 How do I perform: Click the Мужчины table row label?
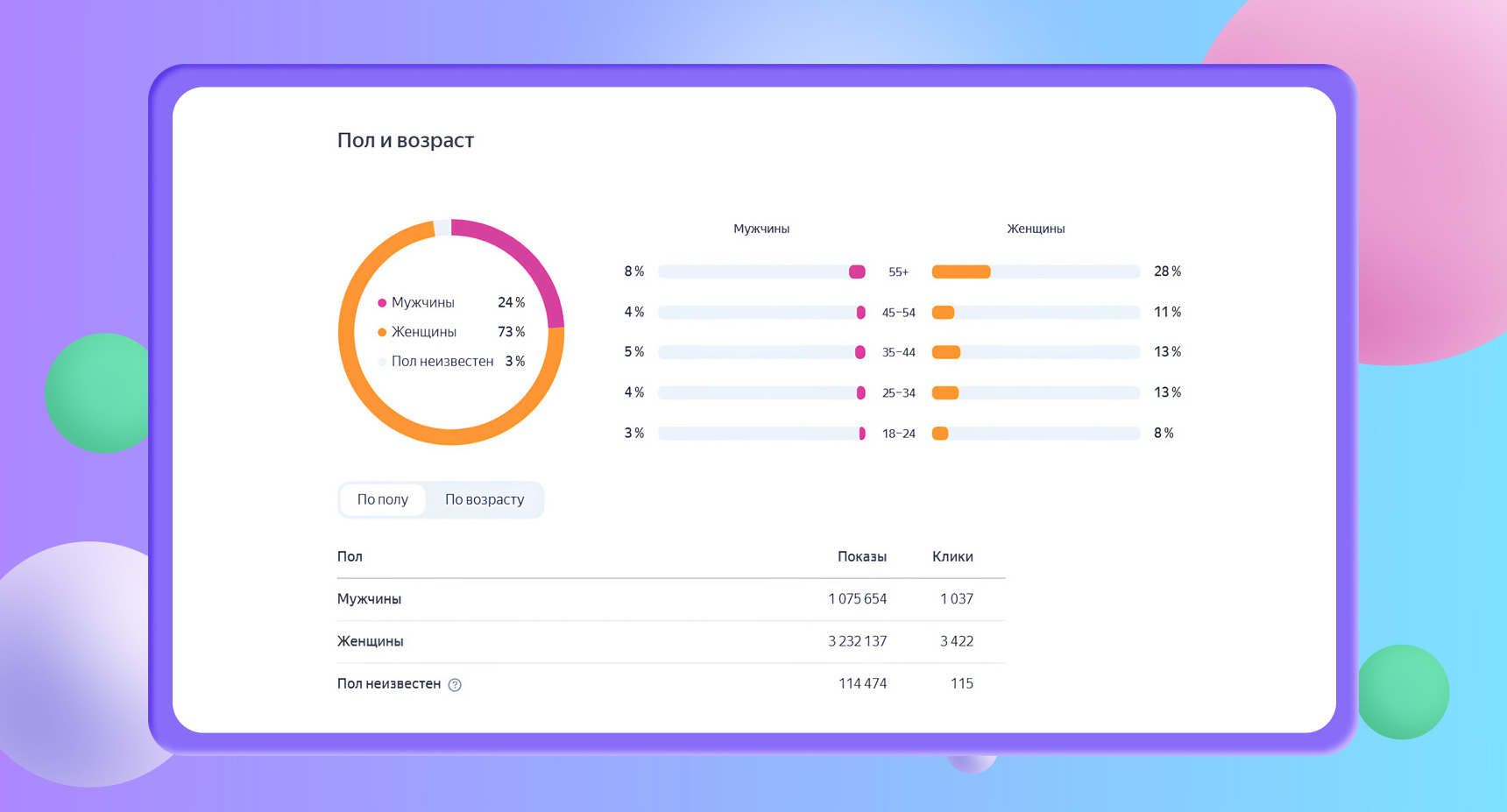[369, 599]
